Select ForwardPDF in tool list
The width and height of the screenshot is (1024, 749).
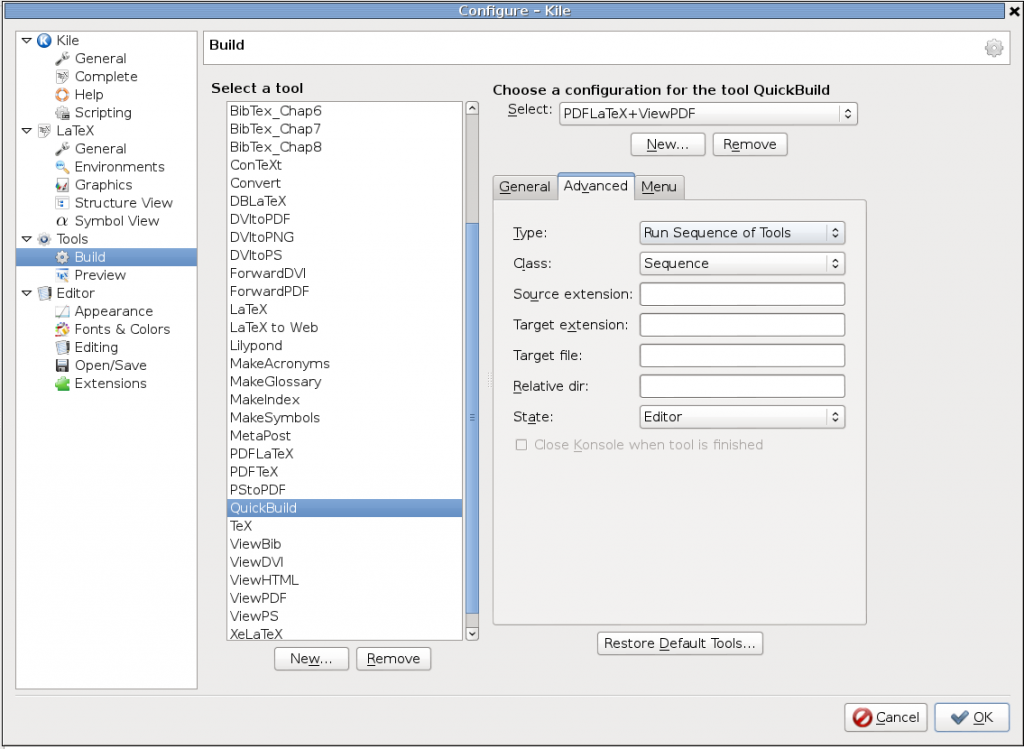tap(345, 291)
